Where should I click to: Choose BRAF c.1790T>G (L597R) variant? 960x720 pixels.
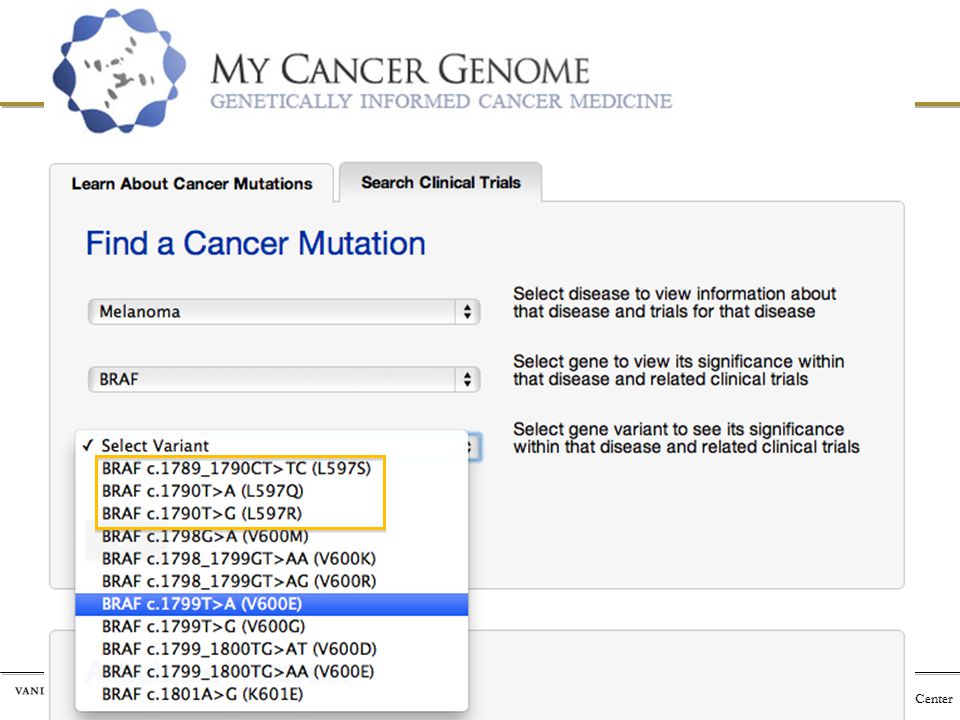pyautogui.click(x=272, y=514)
